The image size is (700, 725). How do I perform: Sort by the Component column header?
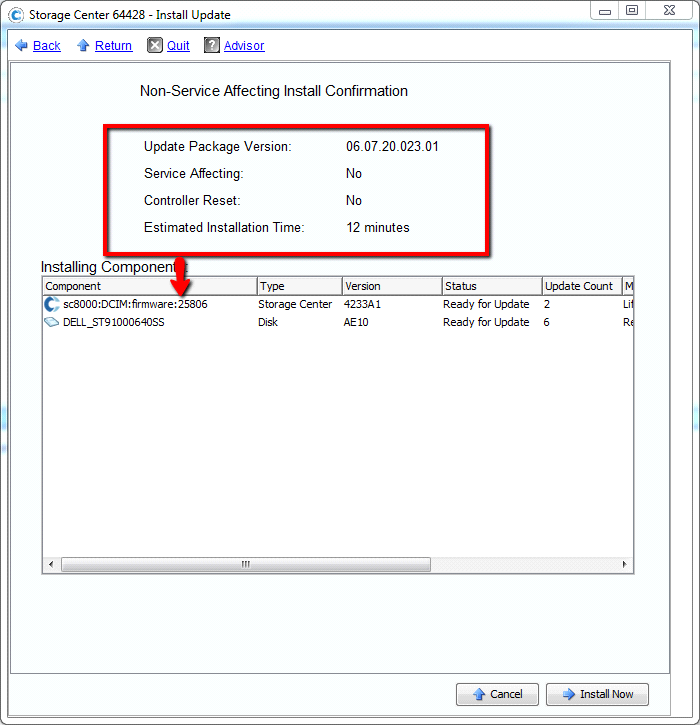pos(150,286)
